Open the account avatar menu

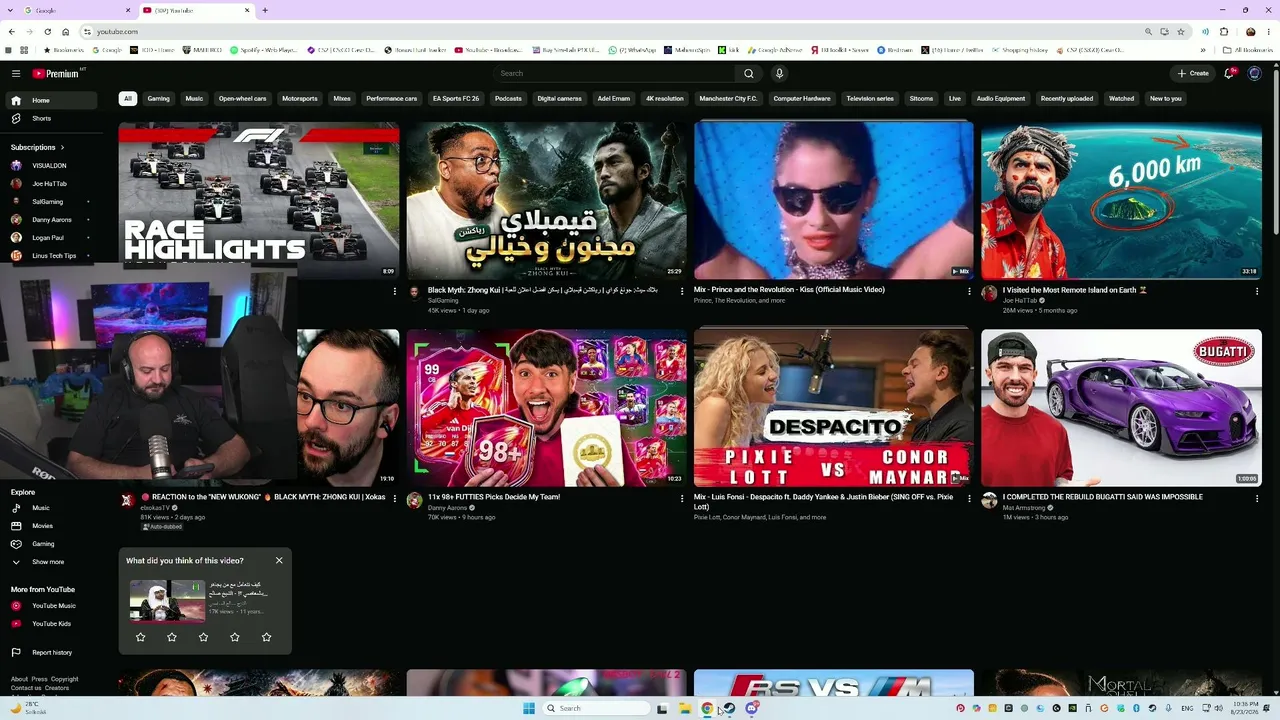(x=1255, y=73)
